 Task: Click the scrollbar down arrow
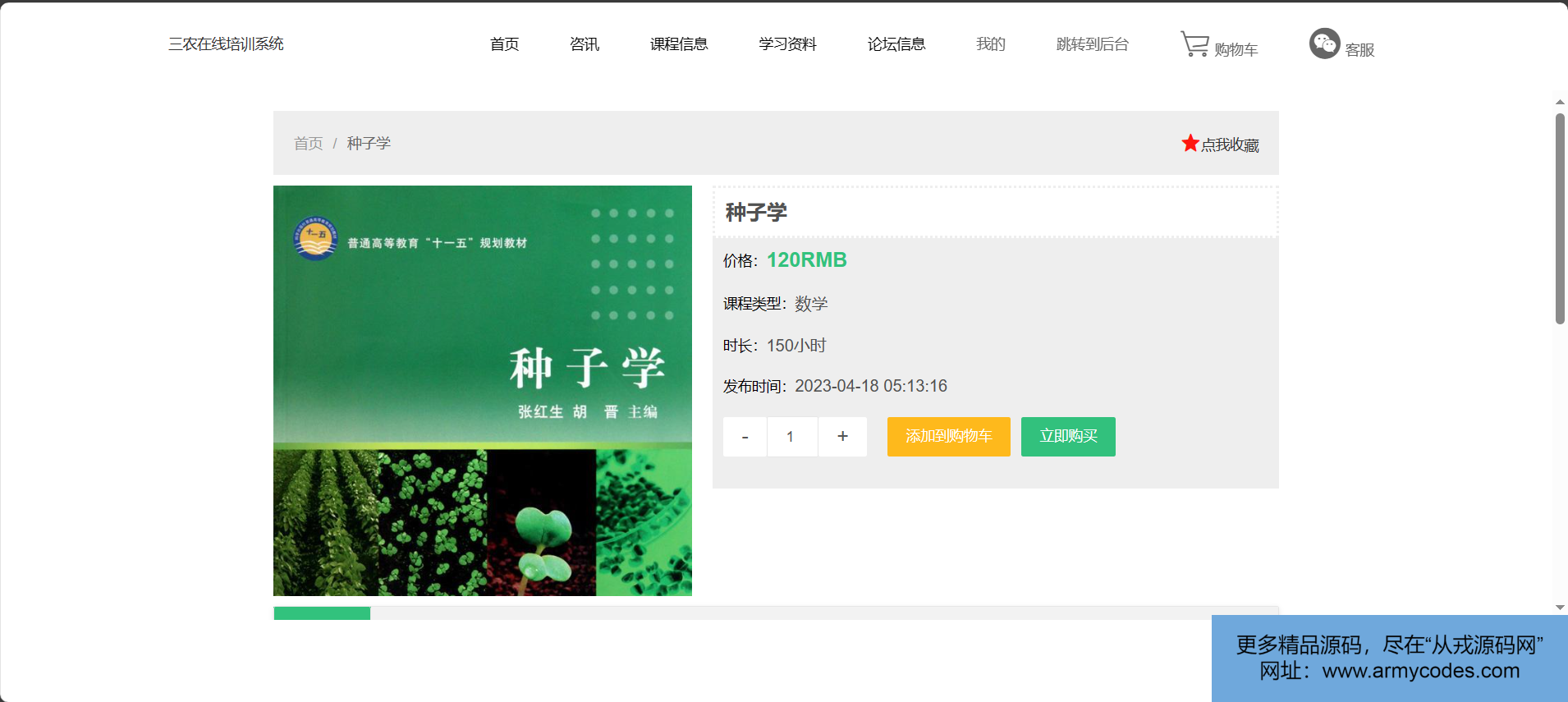coord(1560,608)
